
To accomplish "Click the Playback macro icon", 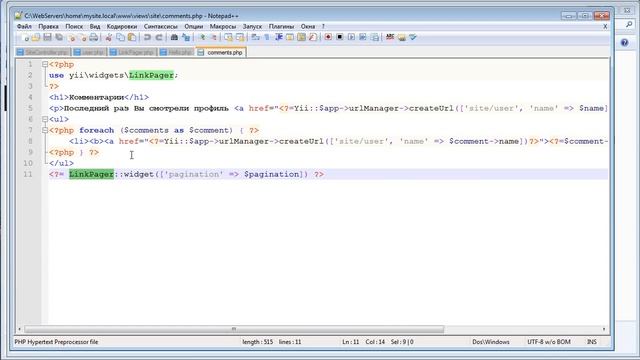I will tap(351, 38).
